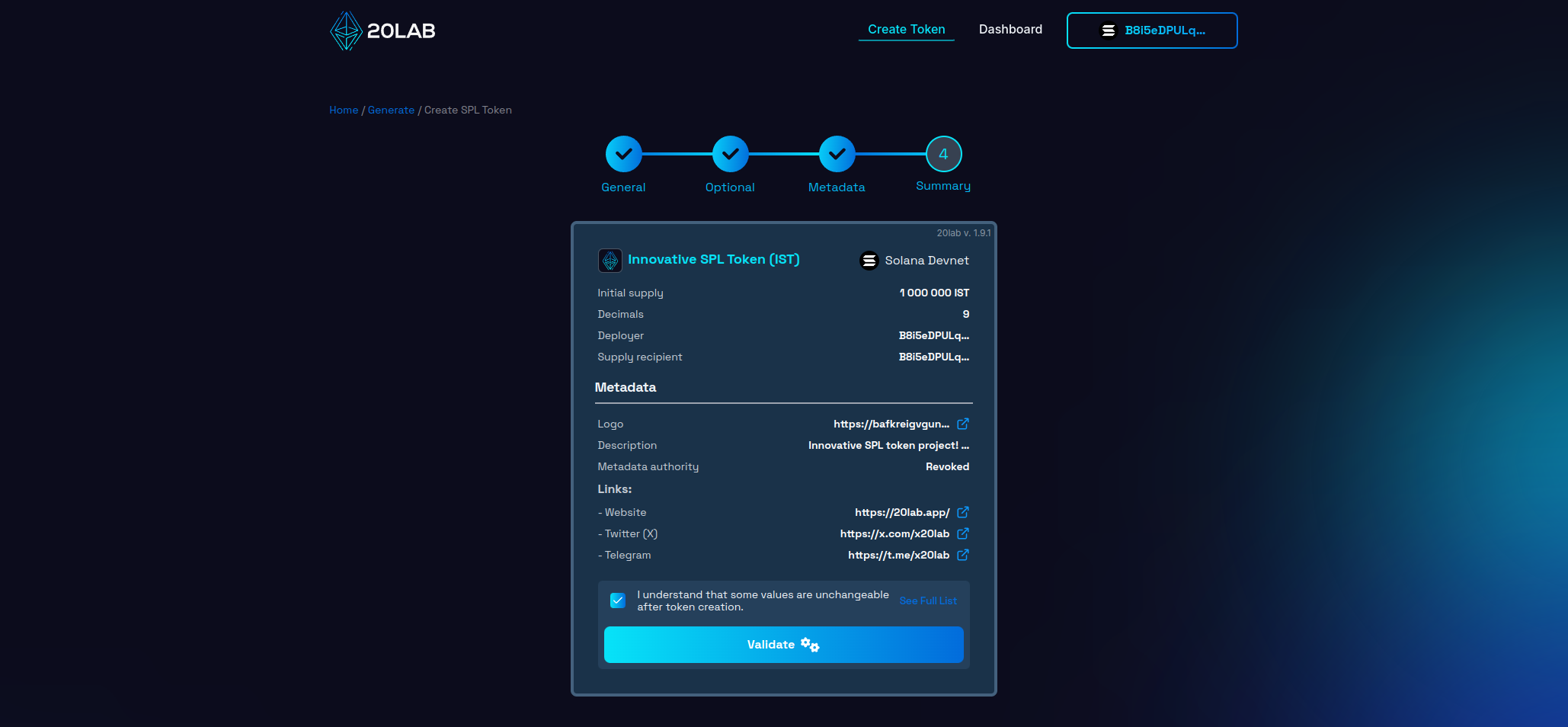Follow the Home breadcrumb link
The height and width of the screenshot is (727, 1568).
click(344, 110)
